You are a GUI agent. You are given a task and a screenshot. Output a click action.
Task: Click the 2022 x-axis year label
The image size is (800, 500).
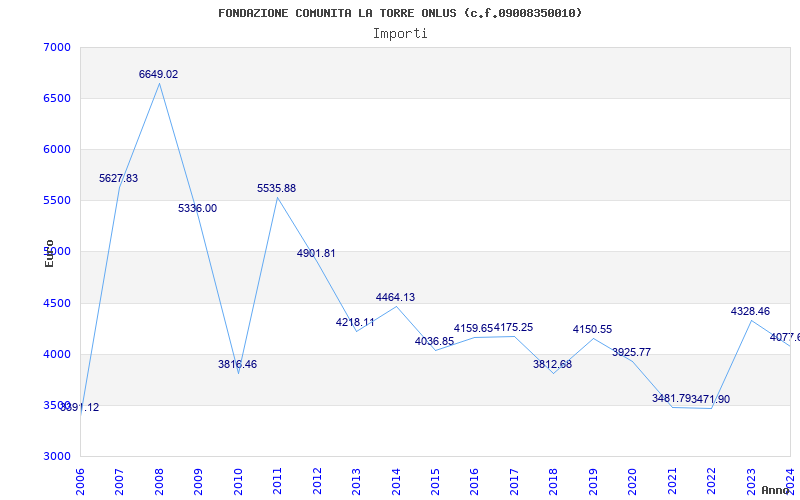pyautogui.click(x=711, y=481)
